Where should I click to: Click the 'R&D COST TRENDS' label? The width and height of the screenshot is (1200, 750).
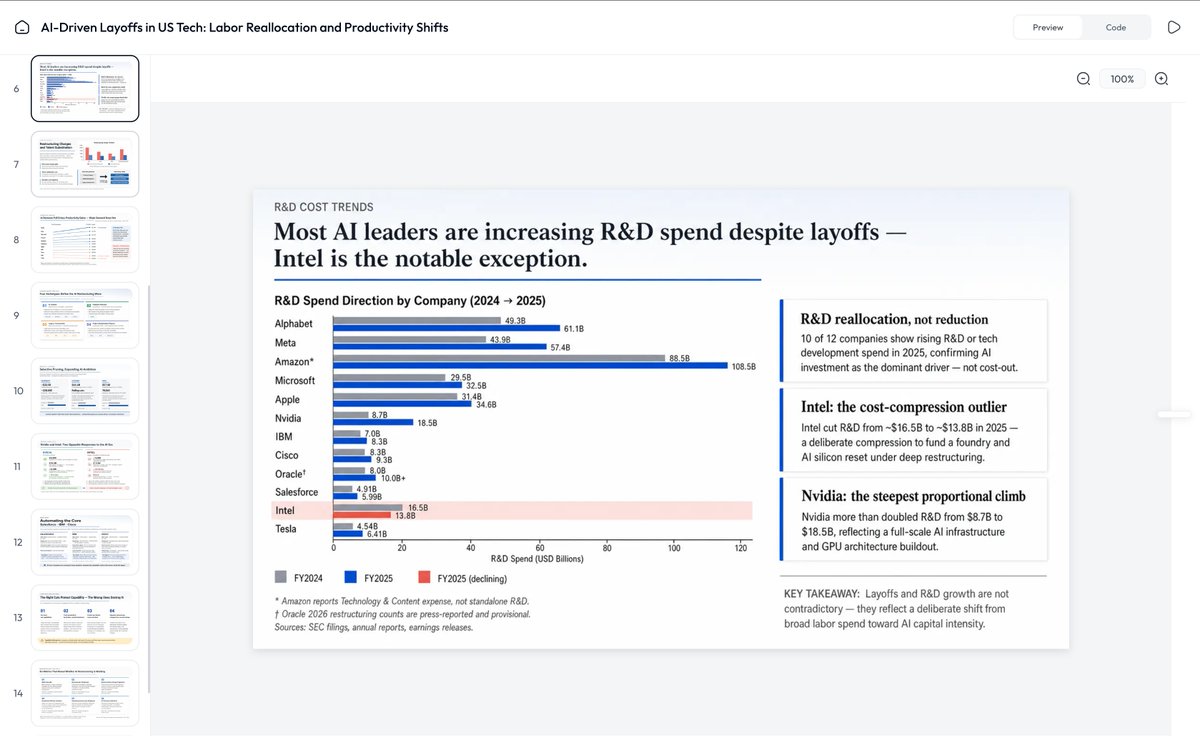(x=324, y=207)
